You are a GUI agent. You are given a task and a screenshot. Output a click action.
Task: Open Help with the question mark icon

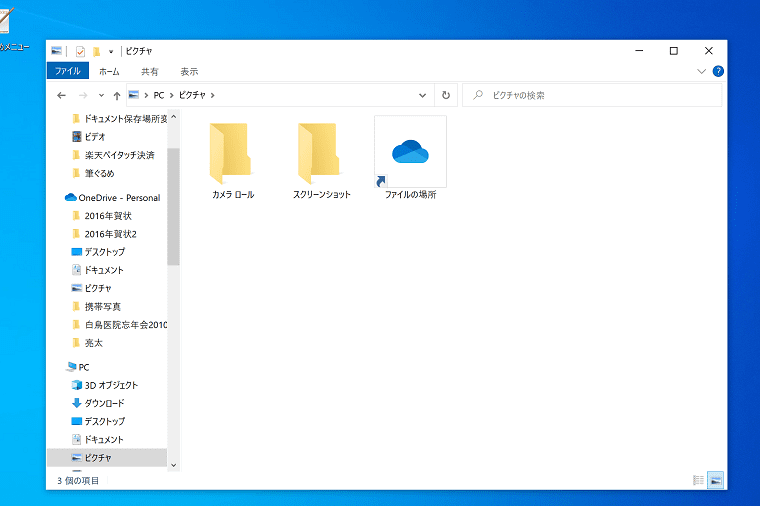click(718, 71)
